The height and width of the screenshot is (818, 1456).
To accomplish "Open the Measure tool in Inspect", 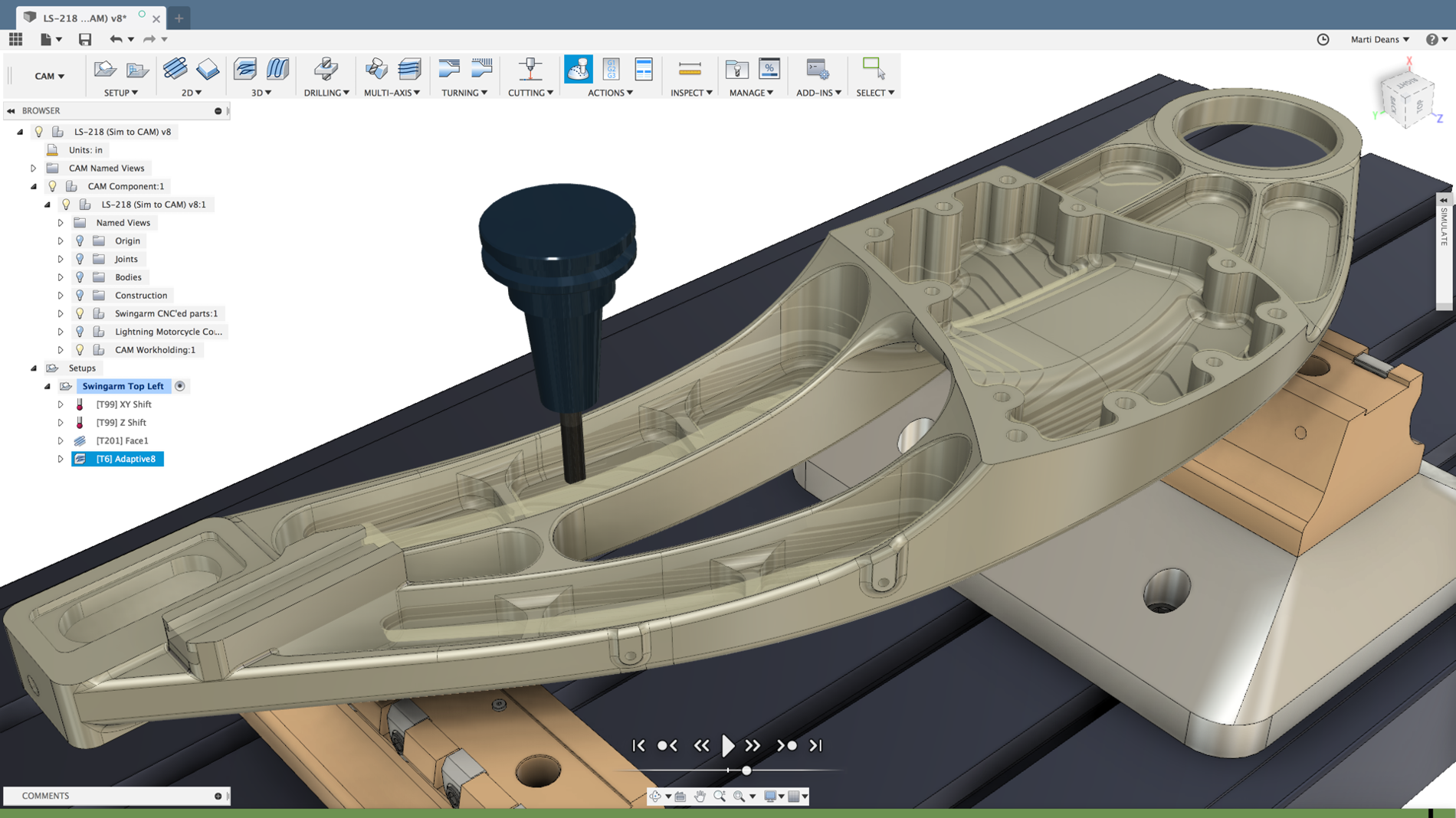I will tap(690, 69).
